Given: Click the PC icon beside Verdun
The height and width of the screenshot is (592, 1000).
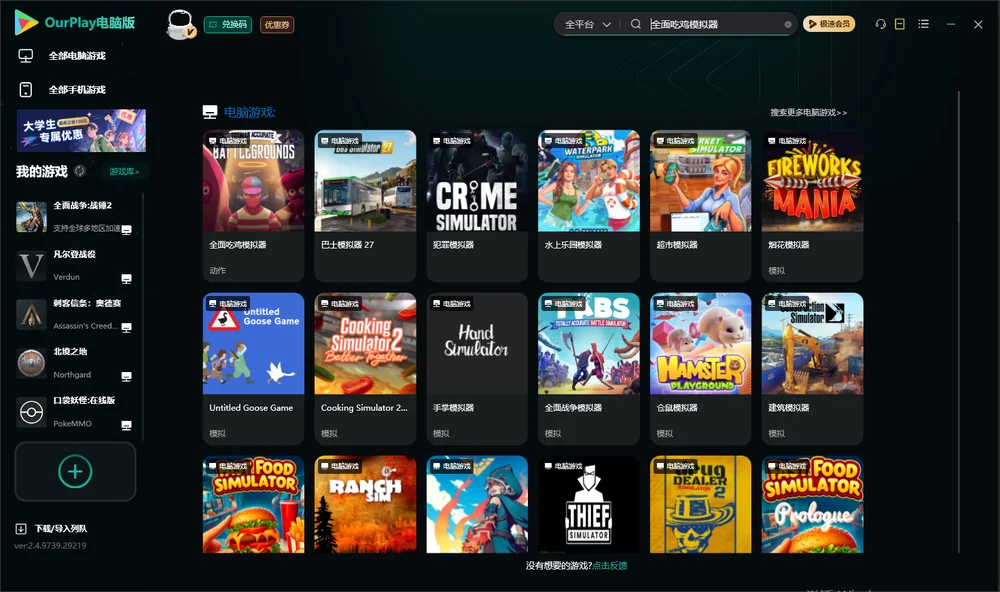Looking at the screenshot, I should pos(126,279).
